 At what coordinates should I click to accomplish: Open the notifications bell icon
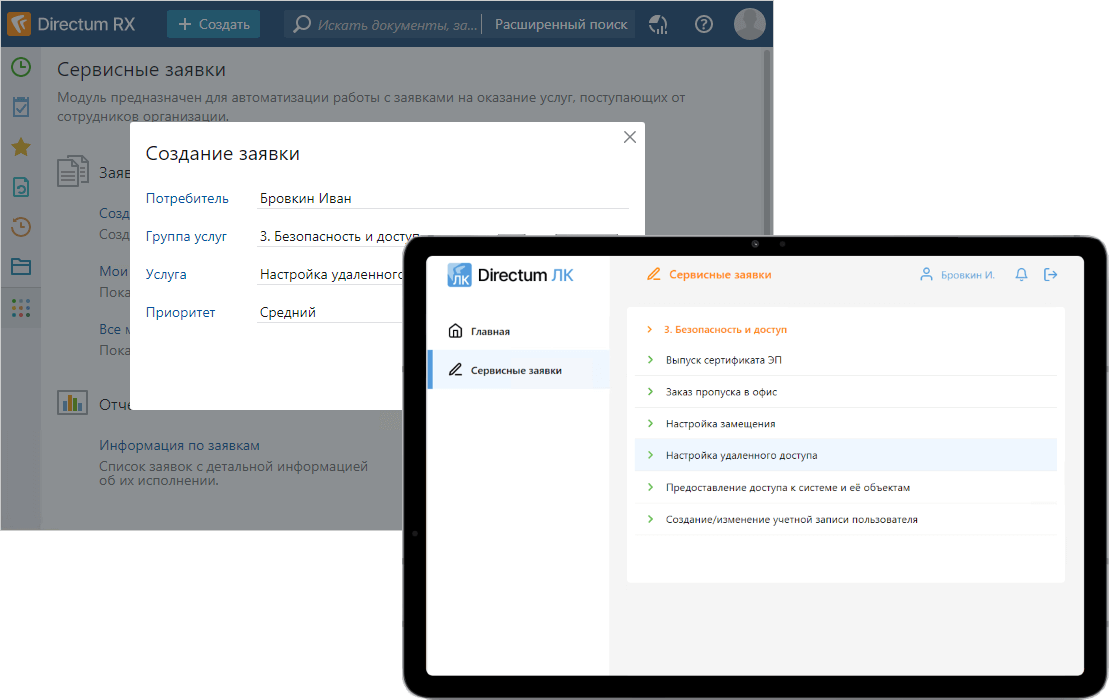(1021, 274)
